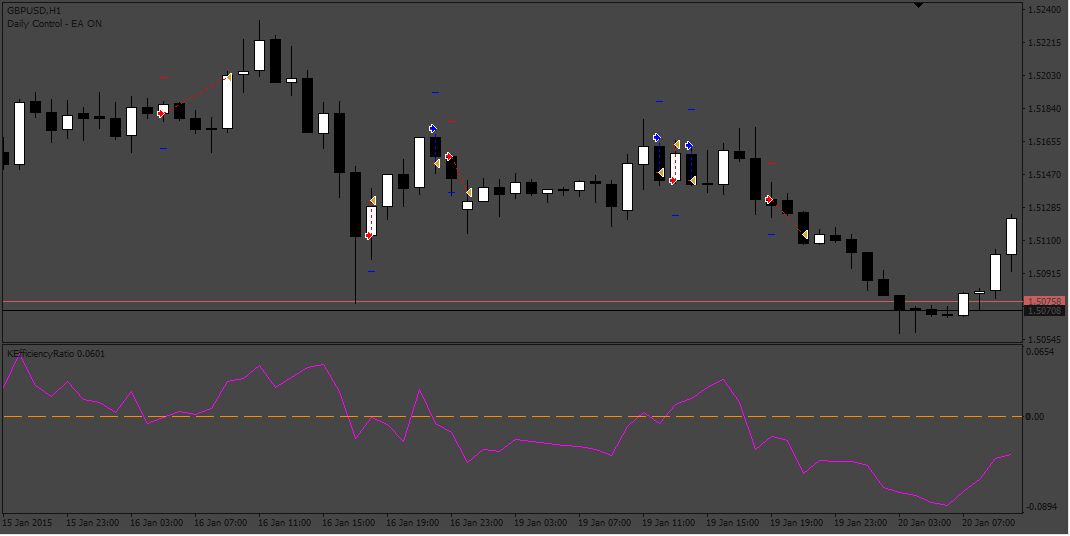Click the '16 Jan 19:00' time axis label

(x=413, y=522)
